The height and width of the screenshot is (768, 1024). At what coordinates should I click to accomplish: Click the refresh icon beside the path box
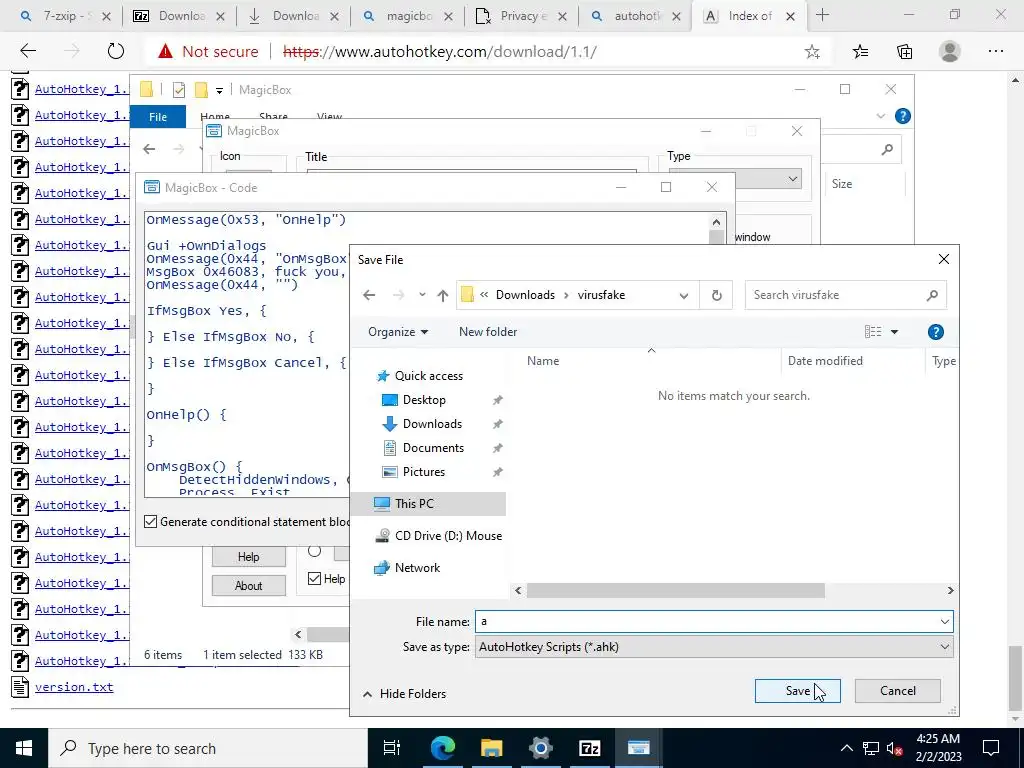tap(716, 295)
